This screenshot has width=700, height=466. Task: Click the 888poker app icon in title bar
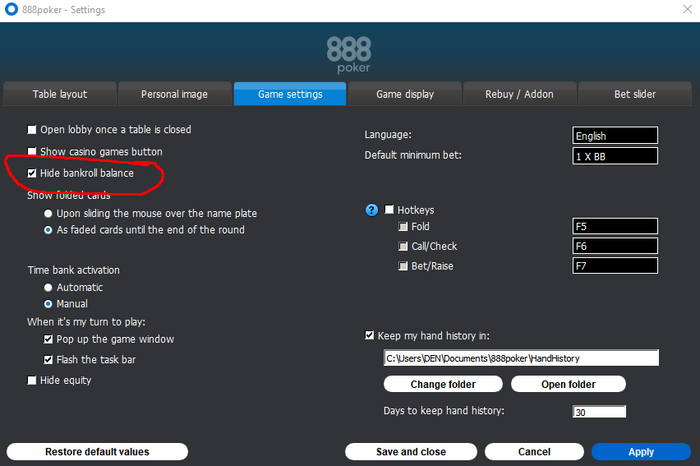click(11, 8)
